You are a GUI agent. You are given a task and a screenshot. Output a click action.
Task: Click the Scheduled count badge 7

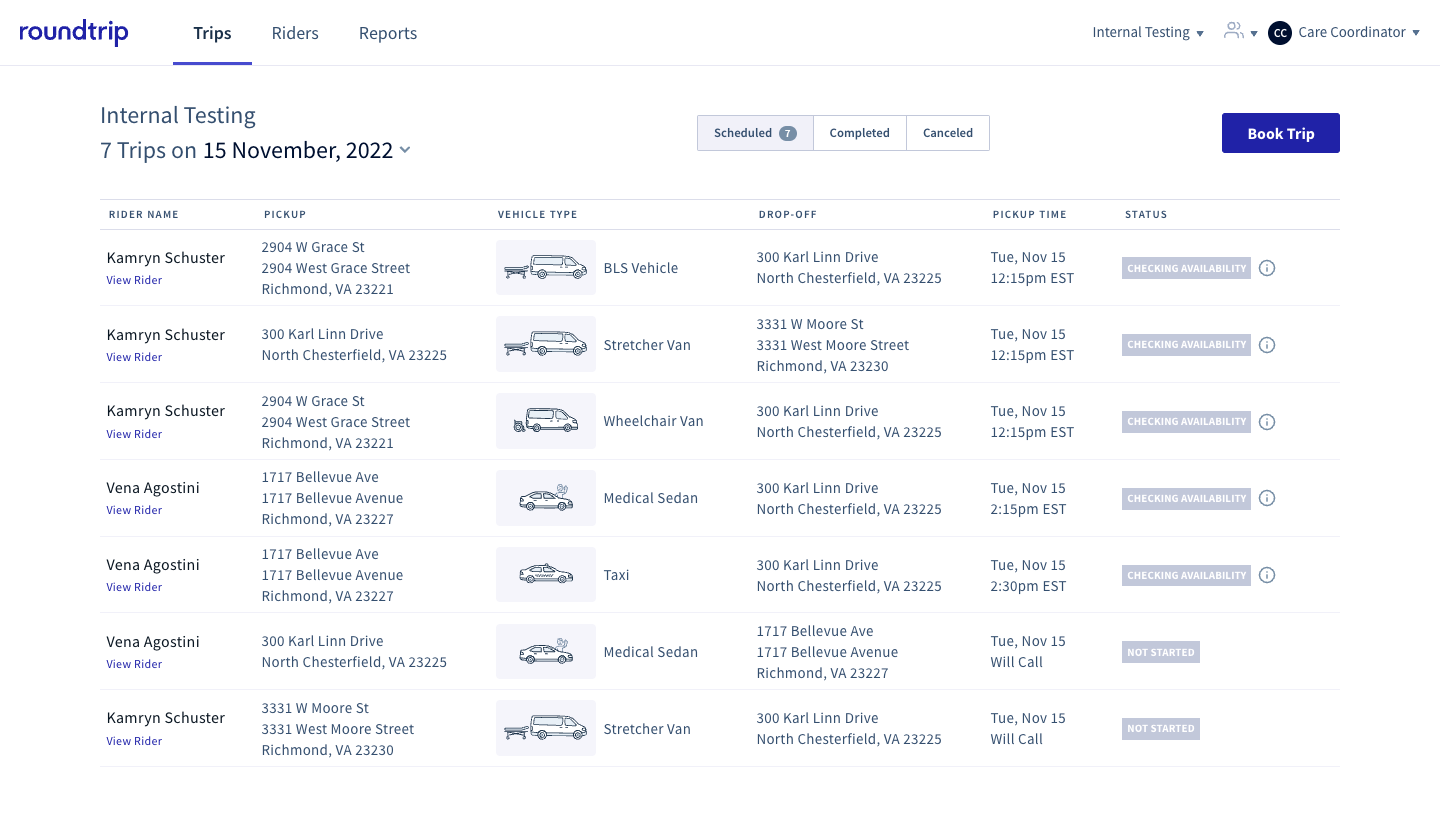788,133
